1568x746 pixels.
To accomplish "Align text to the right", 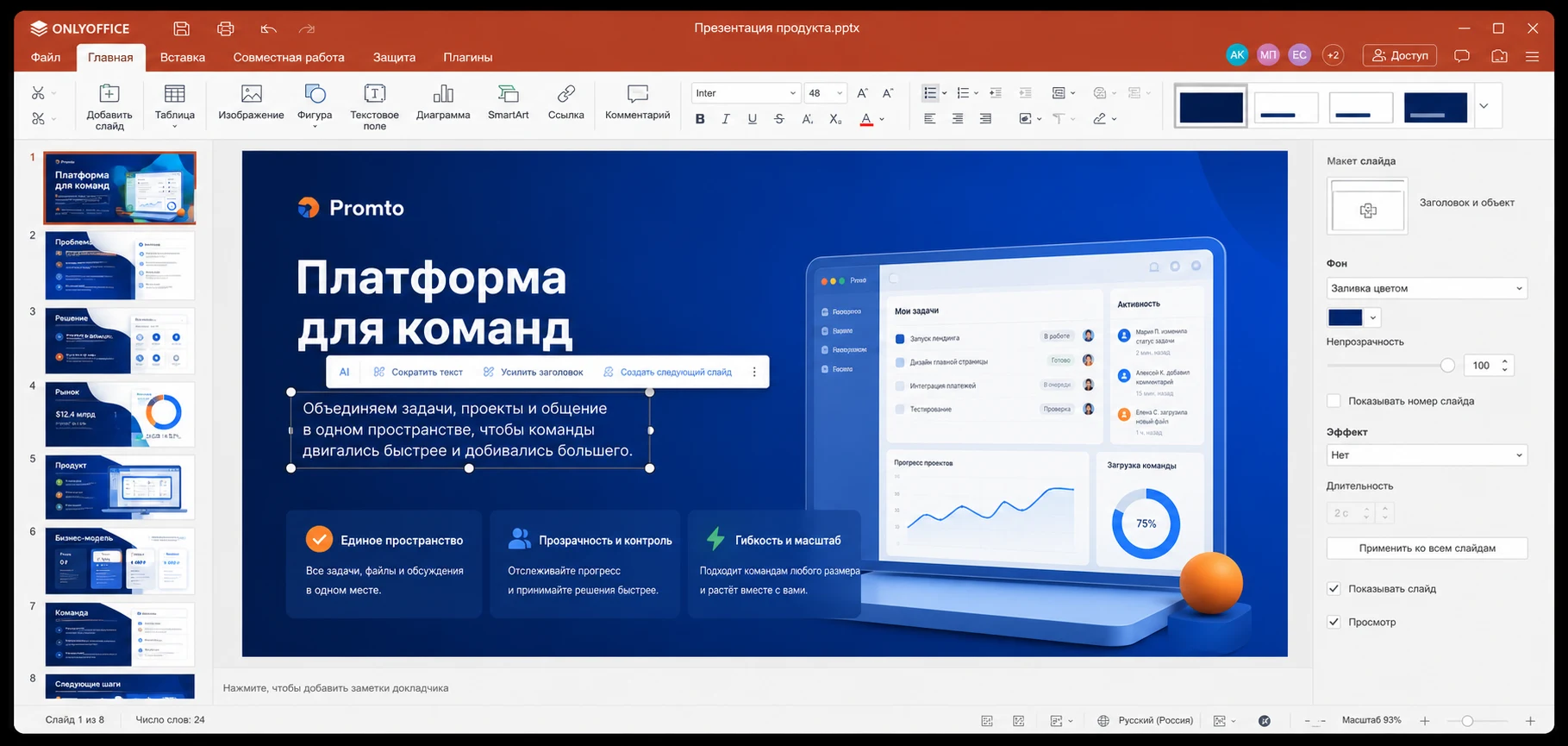I will (x=985, y=119).
